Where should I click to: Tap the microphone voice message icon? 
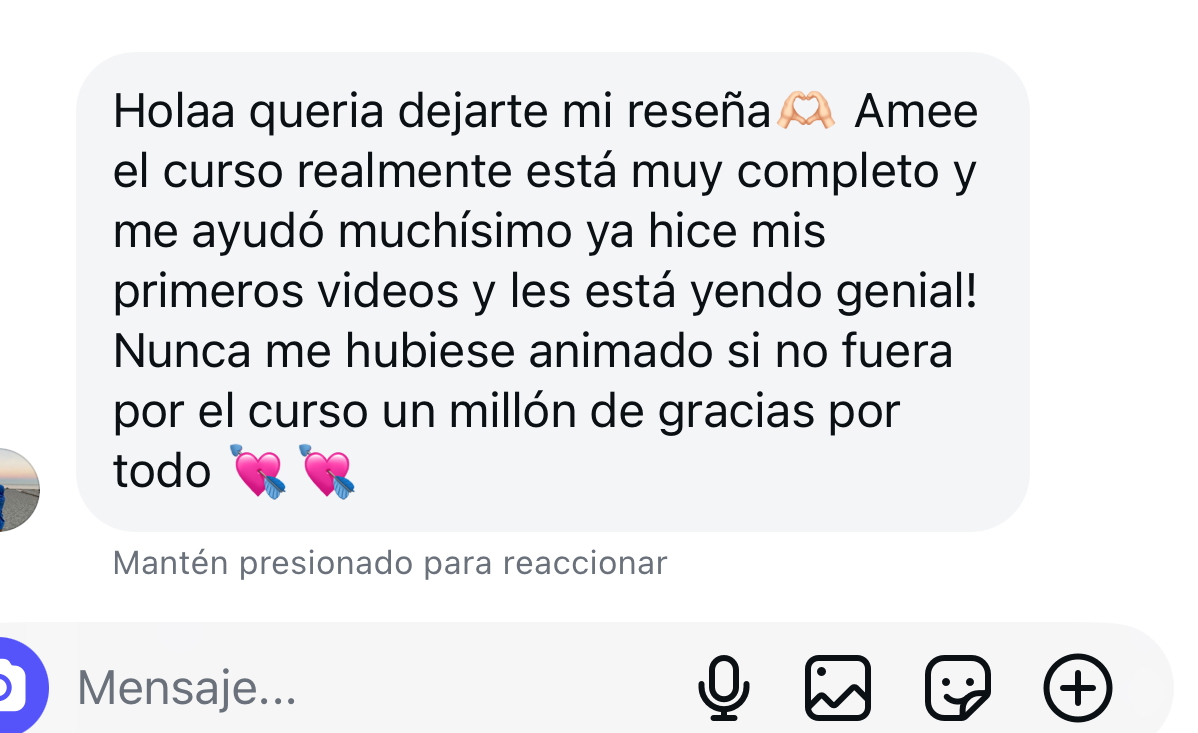(724, 688)
